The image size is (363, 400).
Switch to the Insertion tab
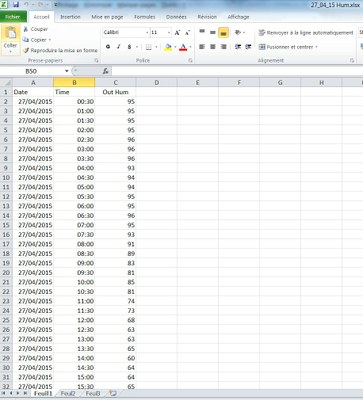pos(70,17)
